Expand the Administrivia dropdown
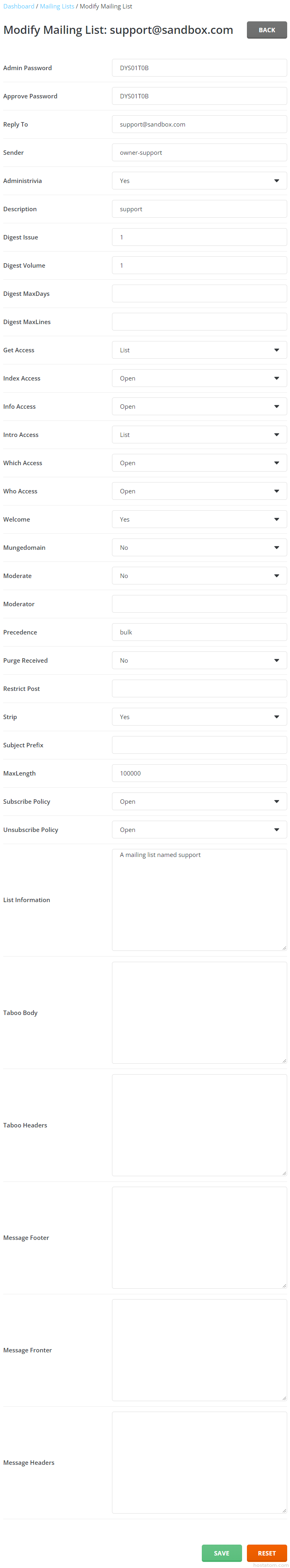This screenshot has height=1568, width=290. (199, 181)
